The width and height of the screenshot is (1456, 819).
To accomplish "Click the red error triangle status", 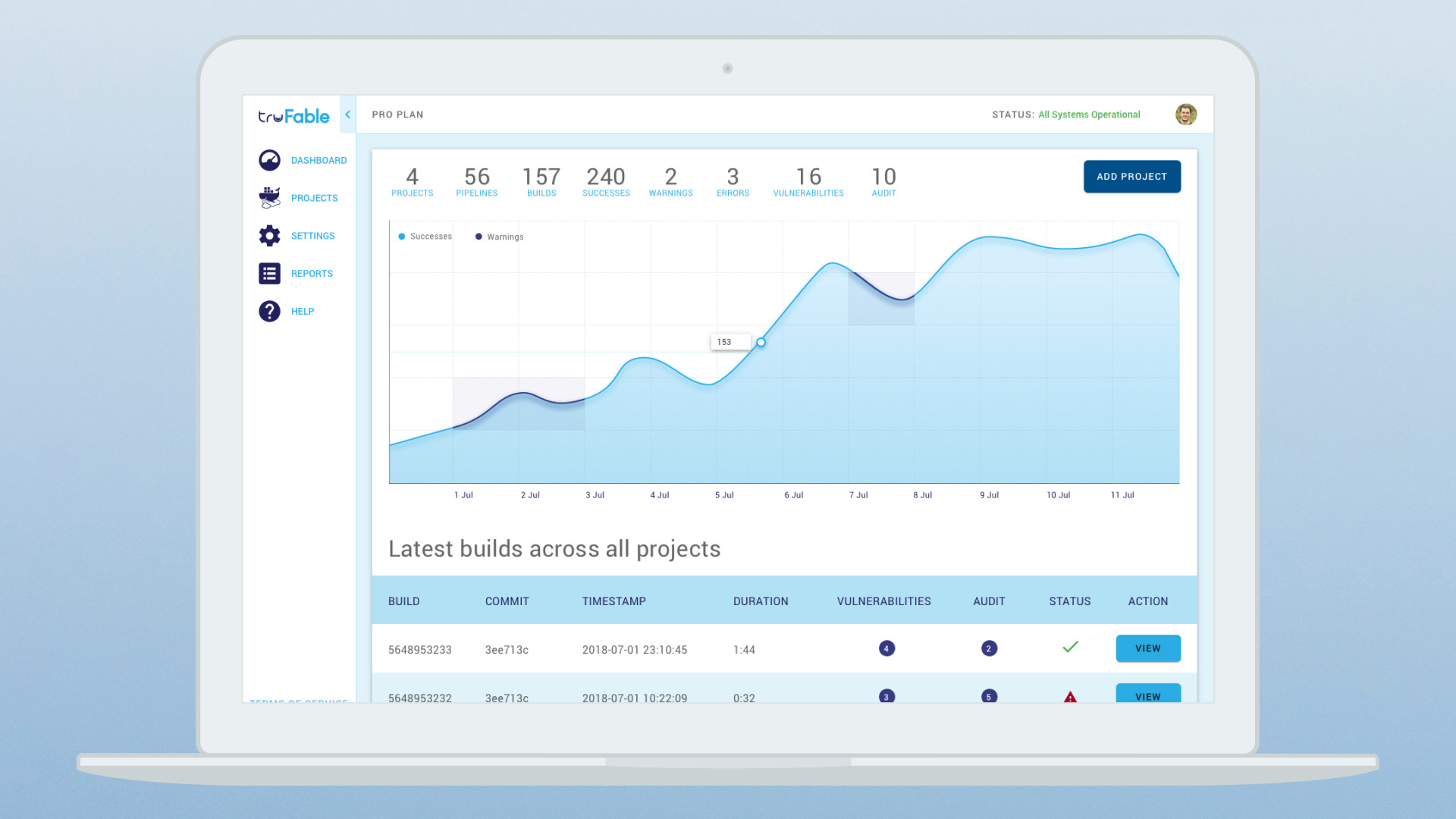I will pyautogui.click(x=1070, y=697).
